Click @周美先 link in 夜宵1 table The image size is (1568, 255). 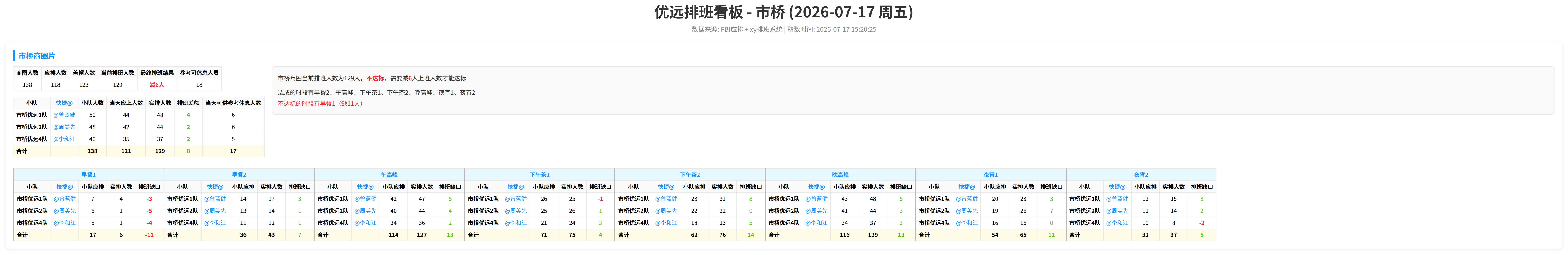(x=967, y=211)
